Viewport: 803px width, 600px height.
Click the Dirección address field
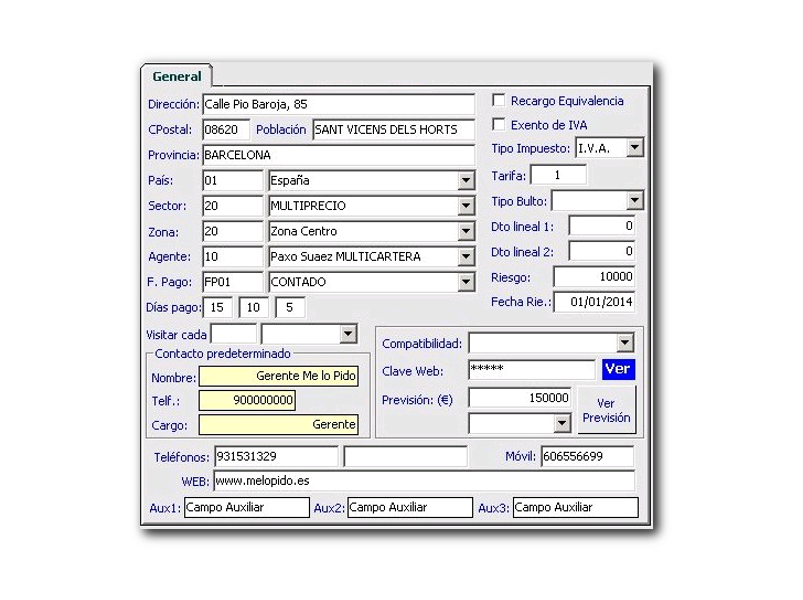tap(338, 104)
